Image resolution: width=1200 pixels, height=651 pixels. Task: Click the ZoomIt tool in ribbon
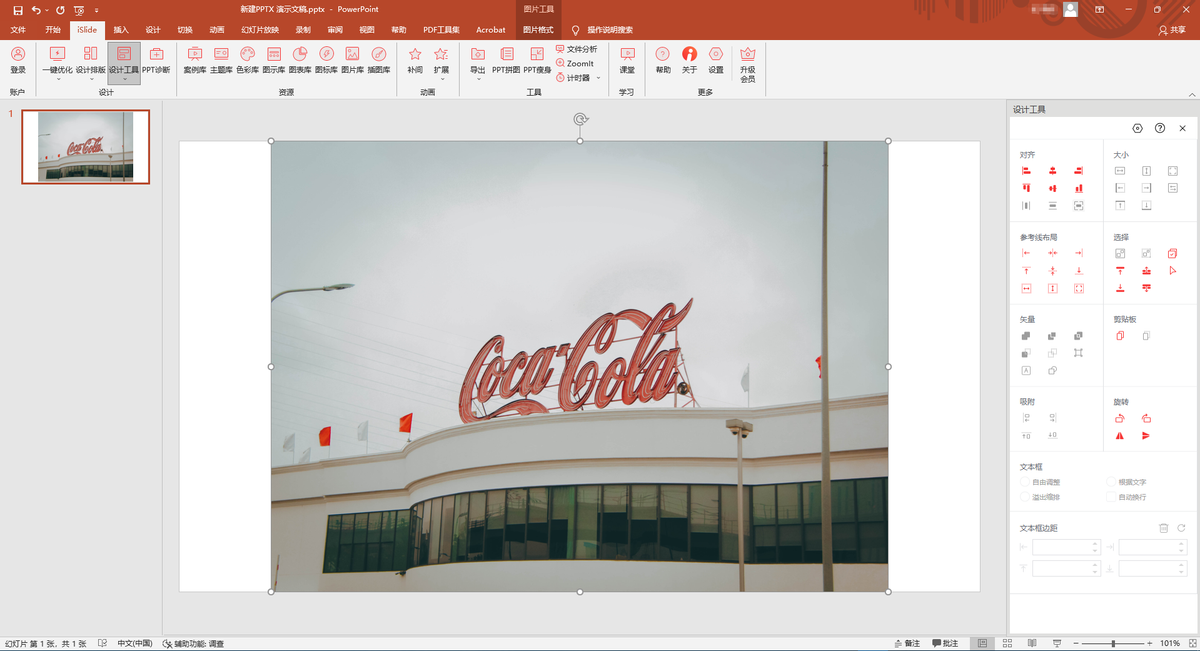point(575,63)
